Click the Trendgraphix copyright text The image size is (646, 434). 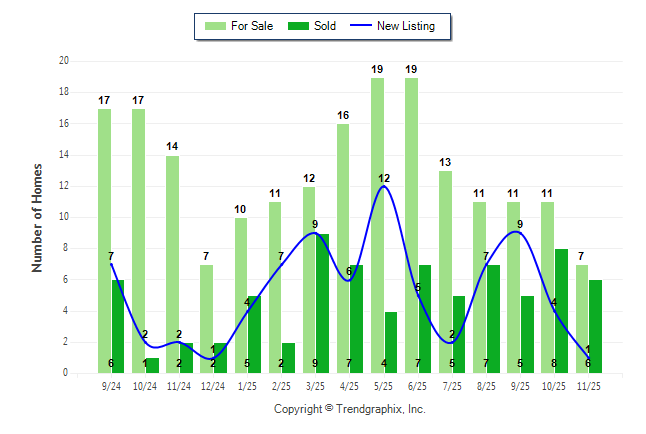[350, 409]
